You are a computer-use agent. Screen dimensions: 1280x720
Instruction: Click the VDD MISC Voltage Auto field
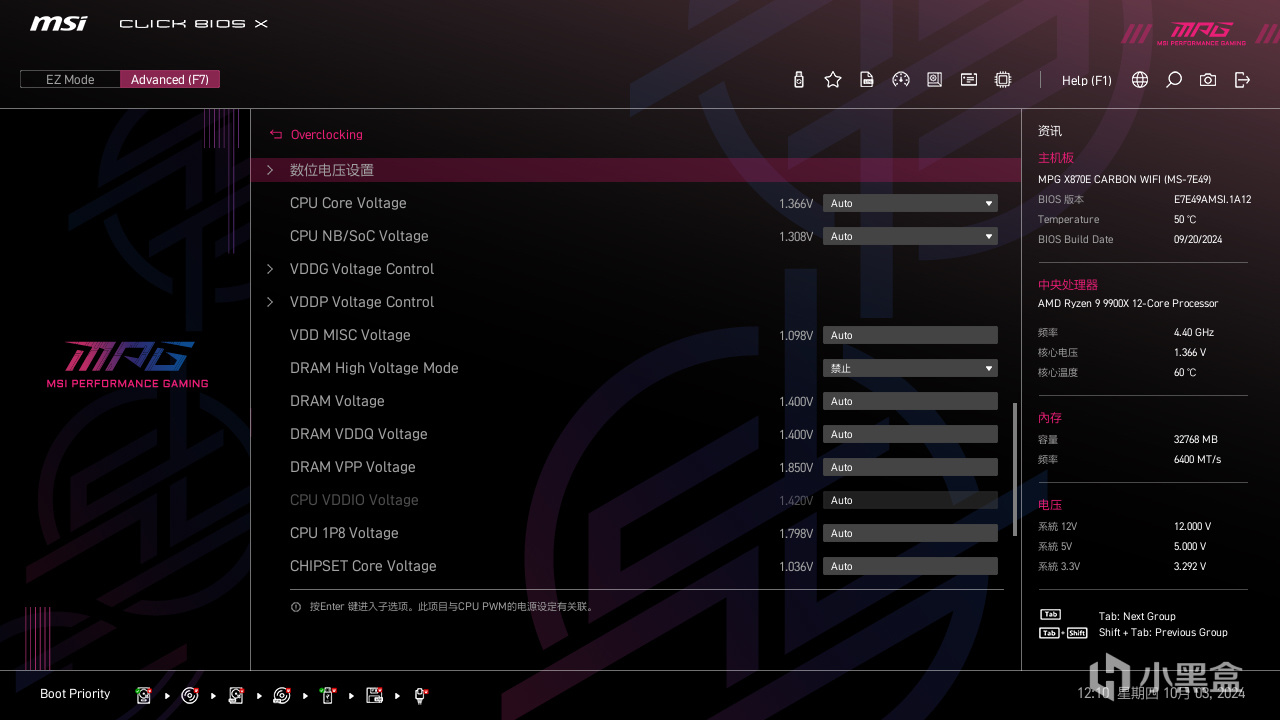point(910,335)
